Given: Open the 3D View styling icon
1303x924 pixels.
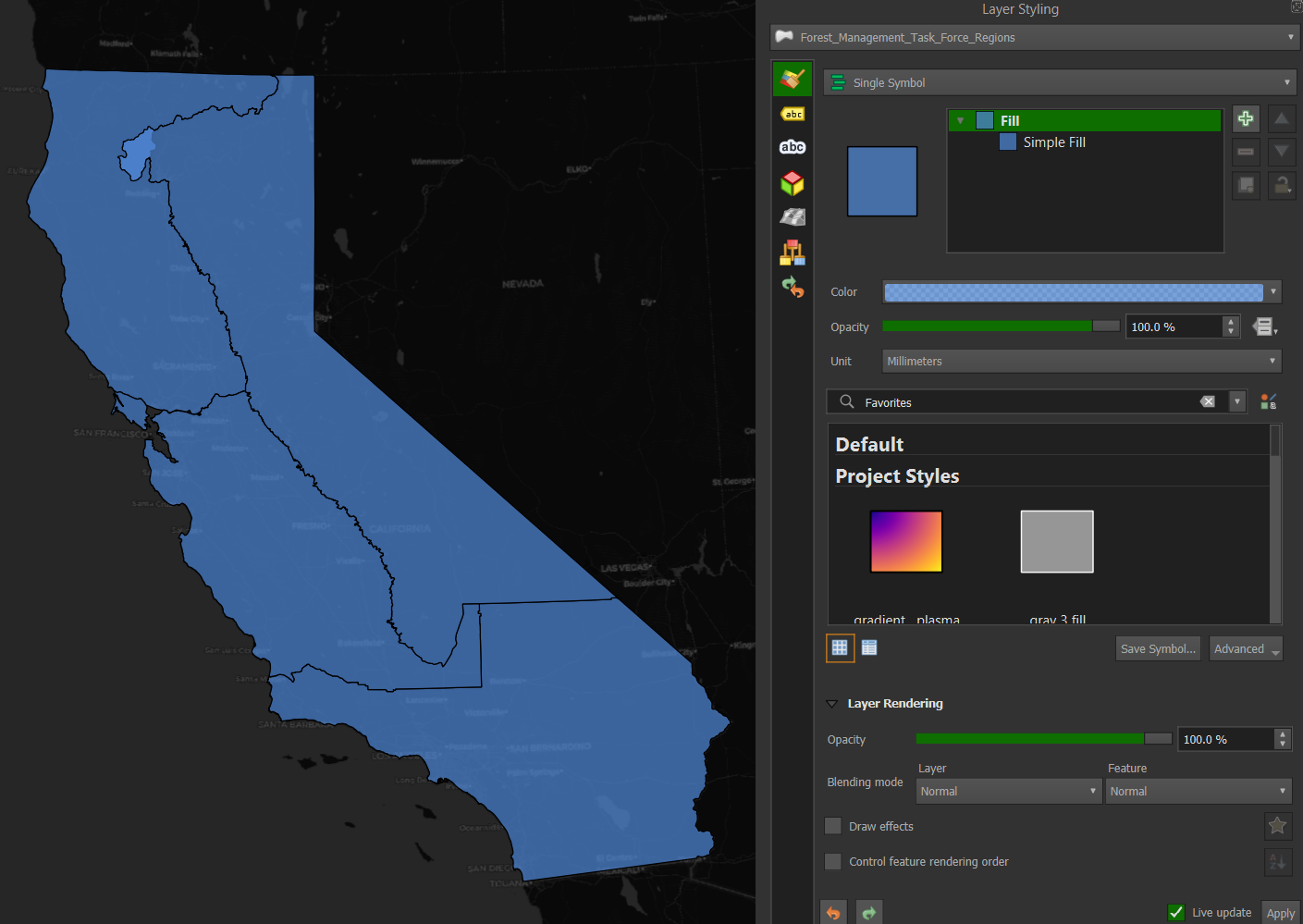Looking at the screenshot, I should (793, 183).
